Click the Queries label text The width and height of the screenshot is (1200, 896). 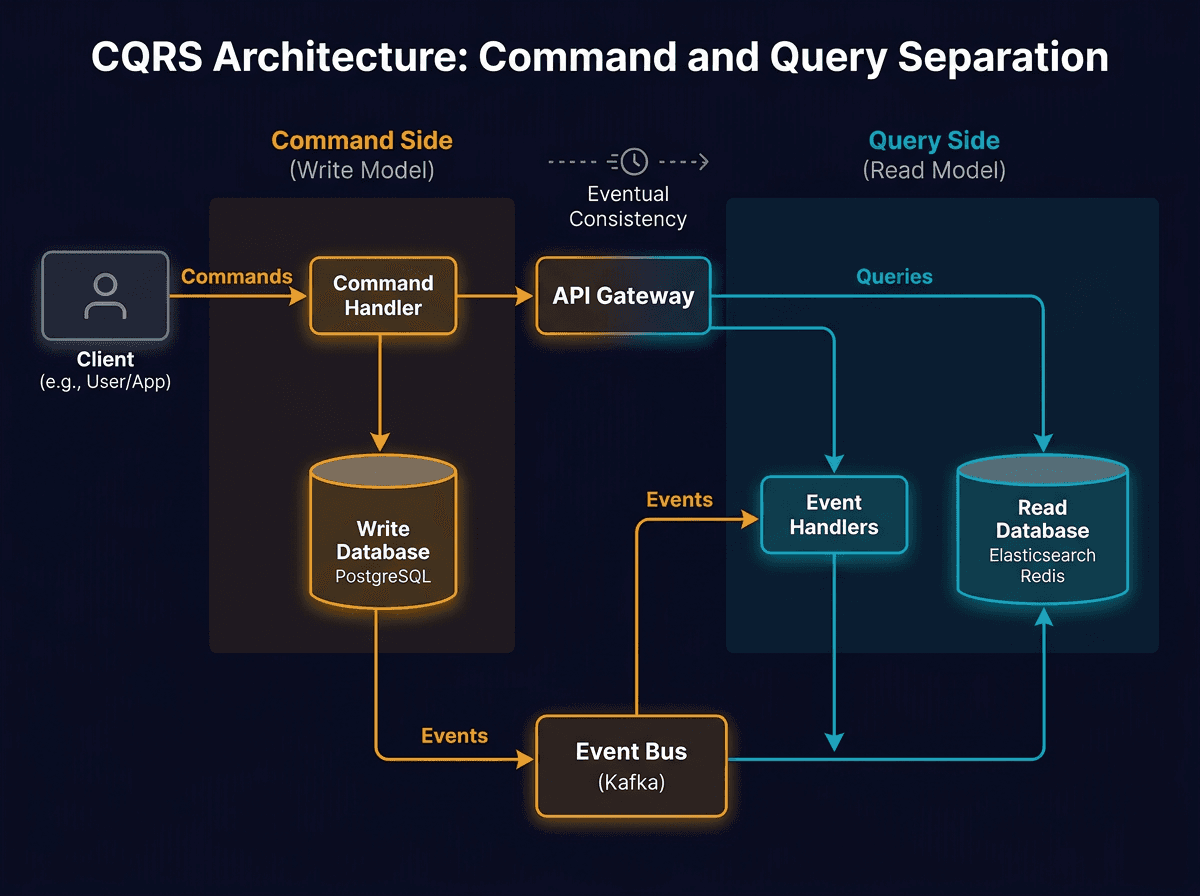894,276
